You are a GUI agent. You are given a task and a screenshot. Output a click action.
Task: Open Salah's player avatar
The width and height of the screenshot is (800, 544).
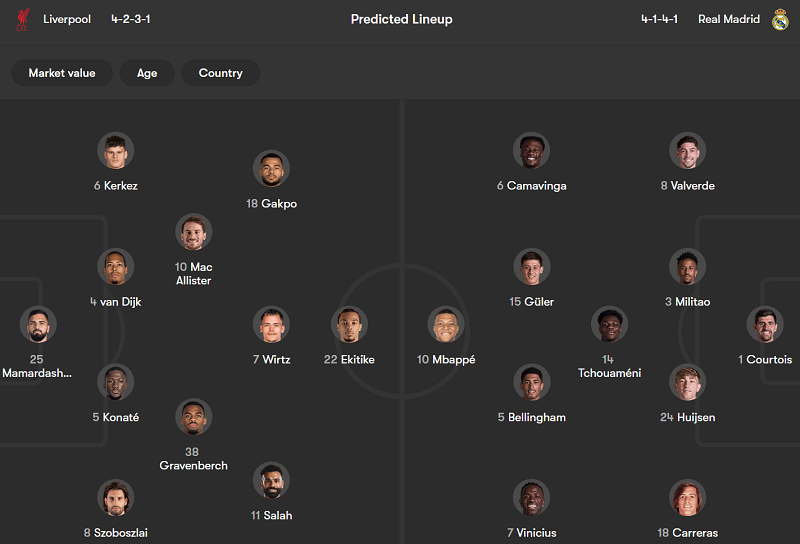(x=271, y=481)
